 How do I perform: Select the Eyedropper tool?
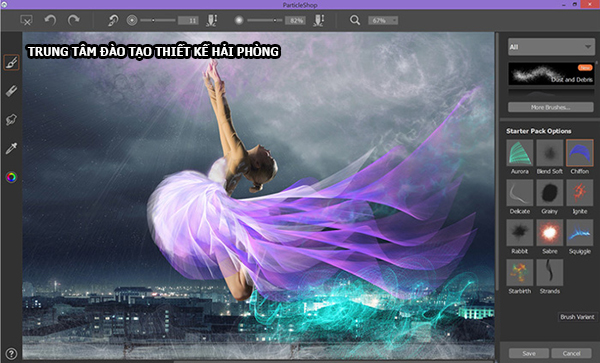[11, 148]
